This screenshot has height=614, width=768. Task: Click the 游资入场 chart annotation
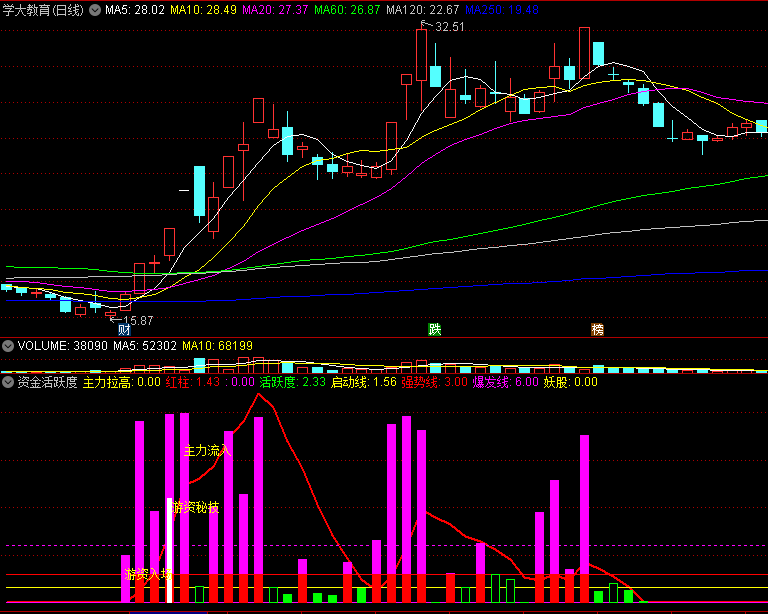point(148,574)
